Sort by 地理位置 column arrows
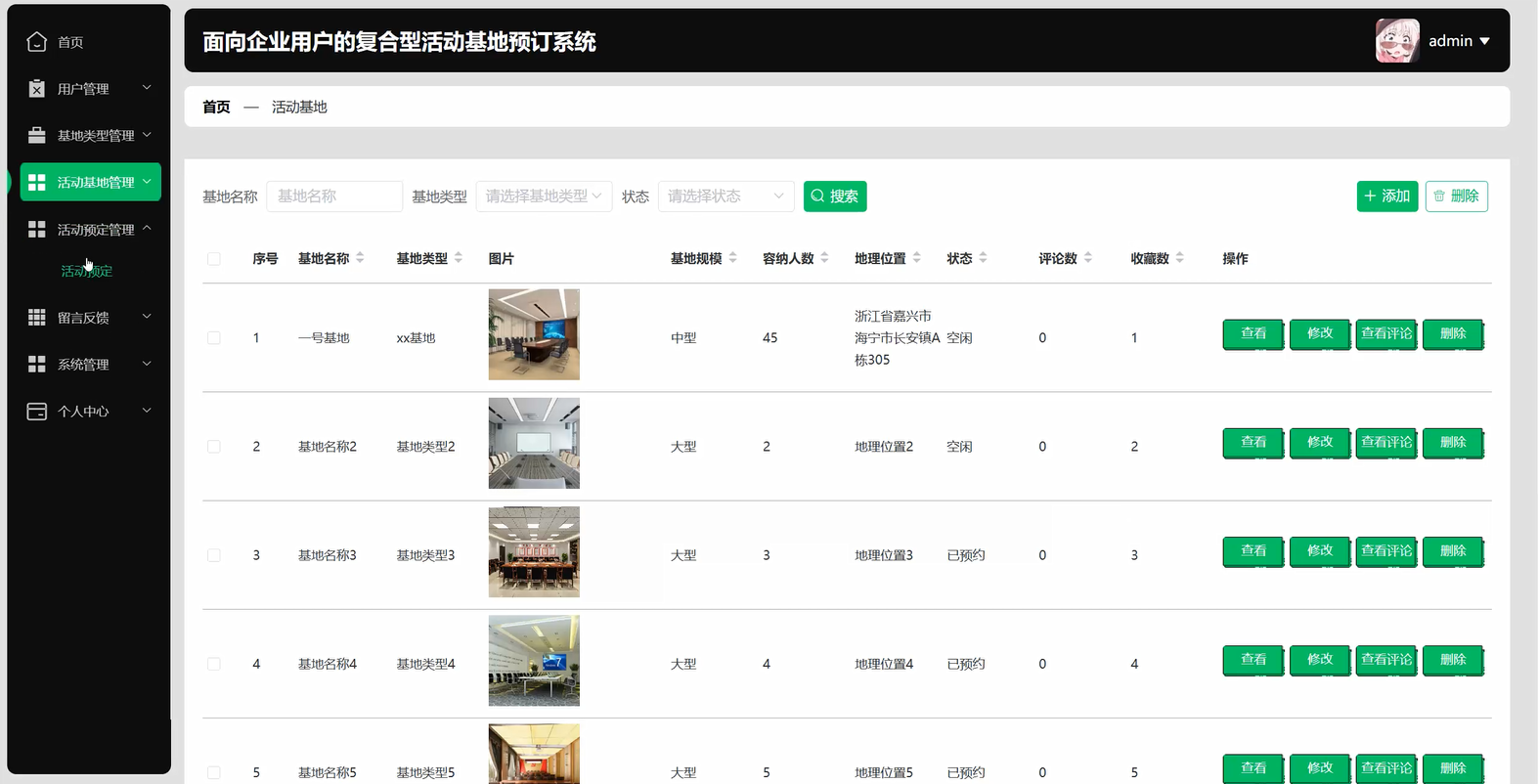This screenshot has width=1538, height=784. 916,258
